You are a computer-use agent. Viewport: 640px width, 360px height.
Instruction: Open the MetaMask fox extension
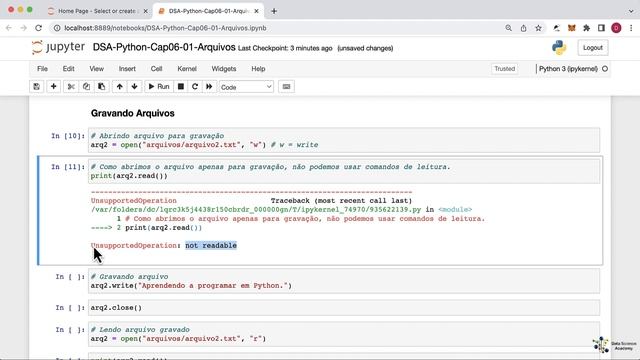pos(571,28)
